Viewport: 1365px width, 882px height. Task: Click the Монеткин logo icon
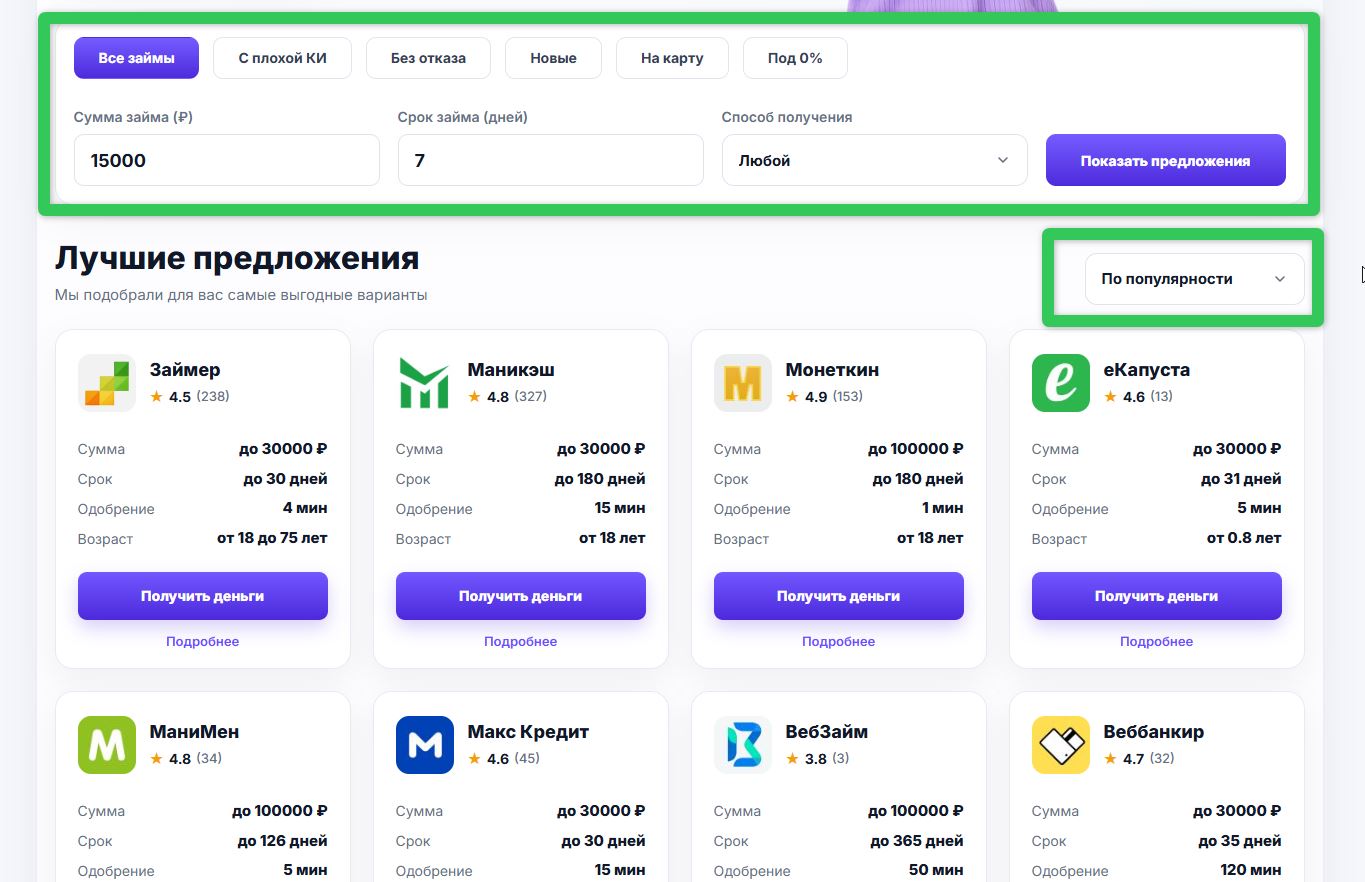[x=743, y=383]
